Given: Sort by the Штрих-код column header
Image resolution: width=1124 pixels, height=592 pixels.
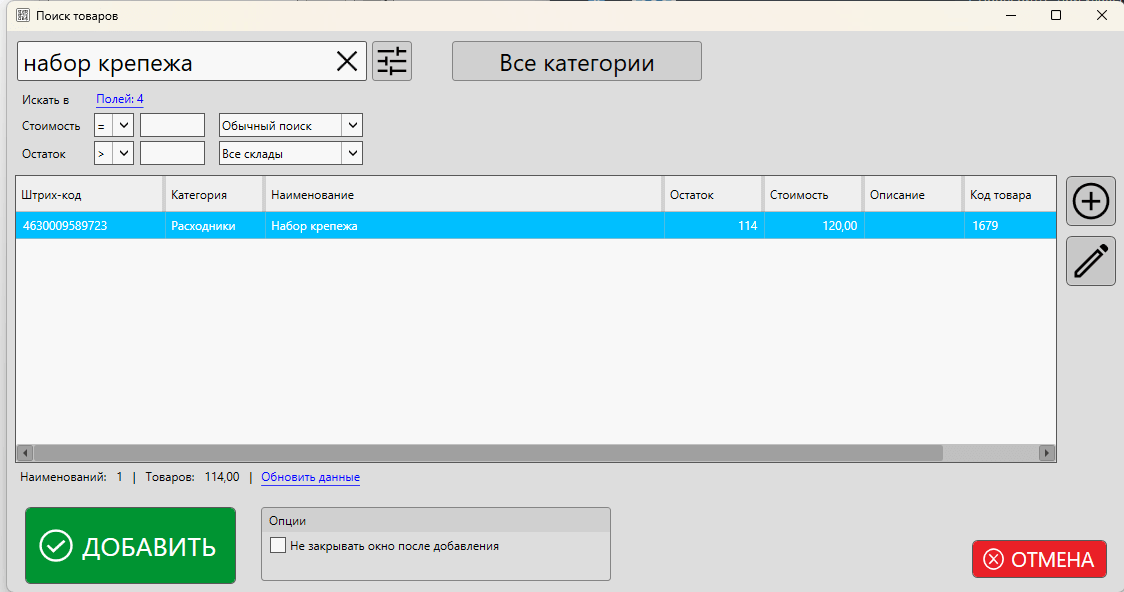Looking at the screenshot, I should coord(88,195).
